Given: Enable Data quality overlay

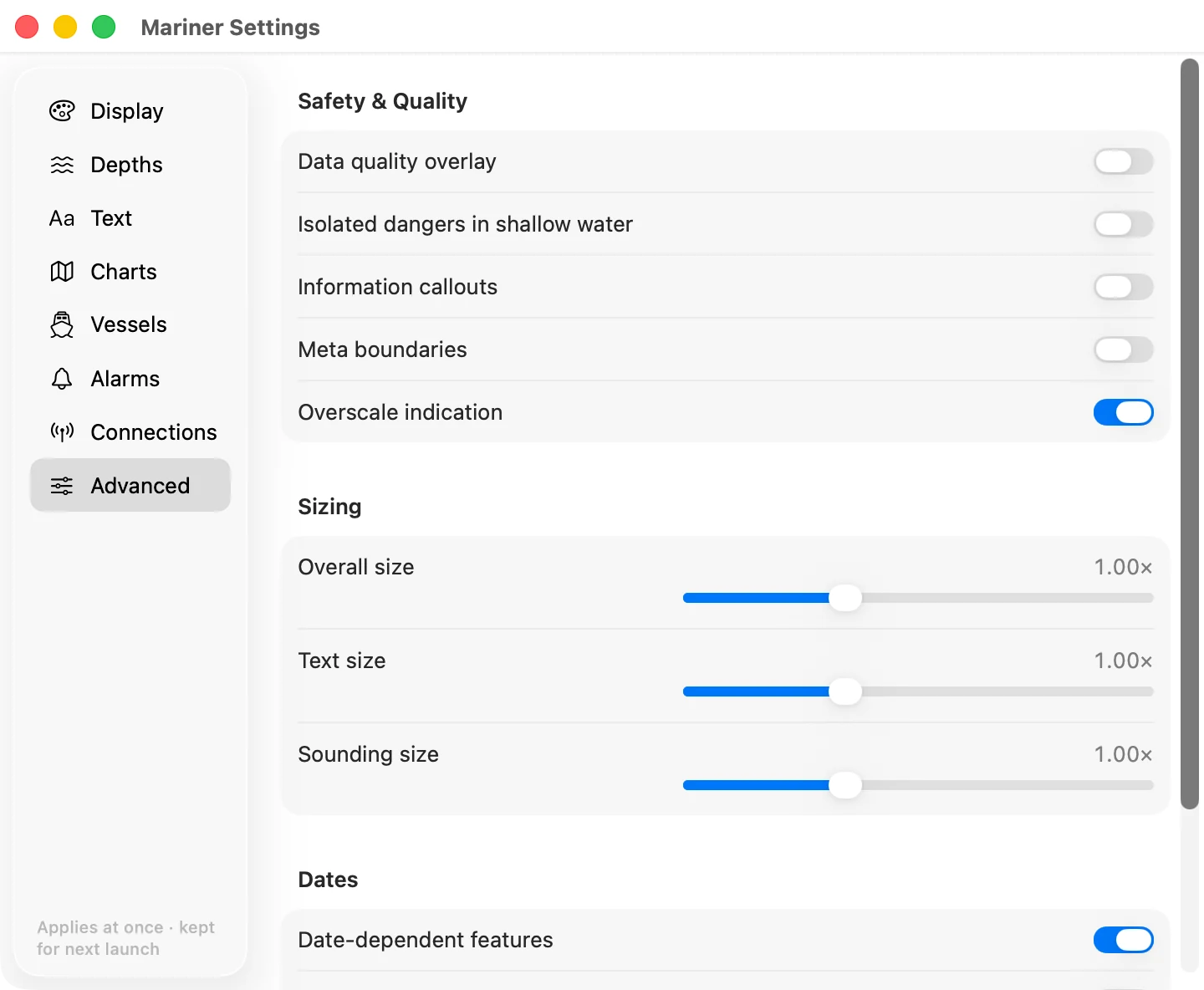Looking at the screenshot, I should click(x=1124, y=161).
